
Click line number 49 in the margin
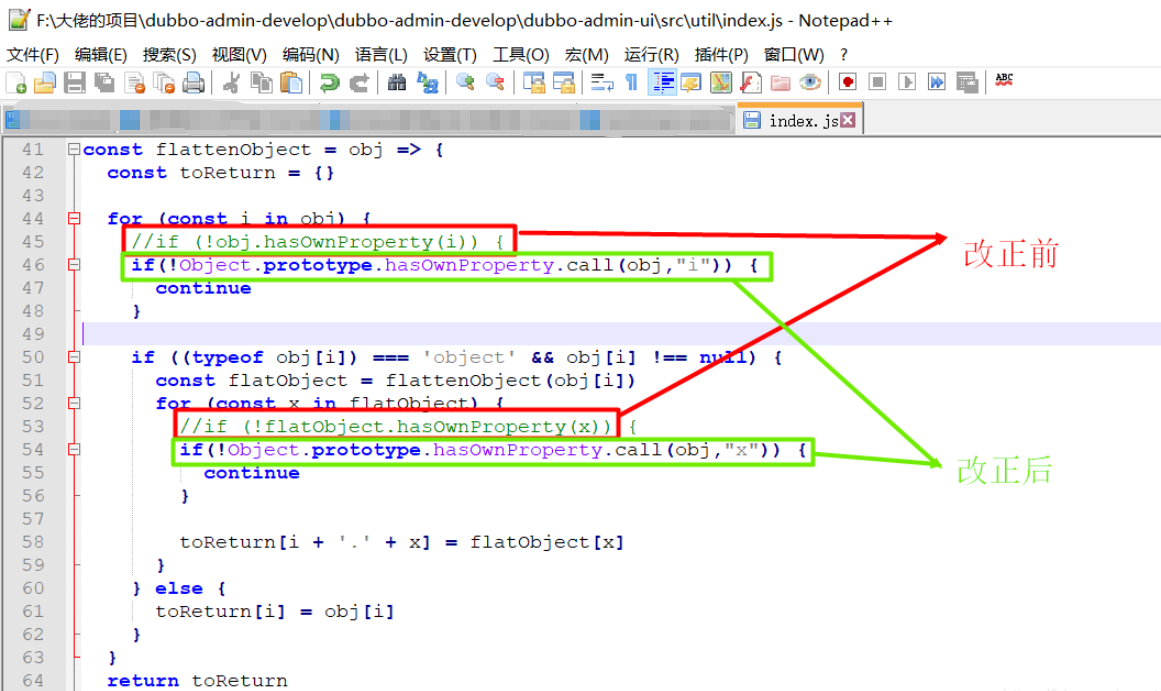33,334
